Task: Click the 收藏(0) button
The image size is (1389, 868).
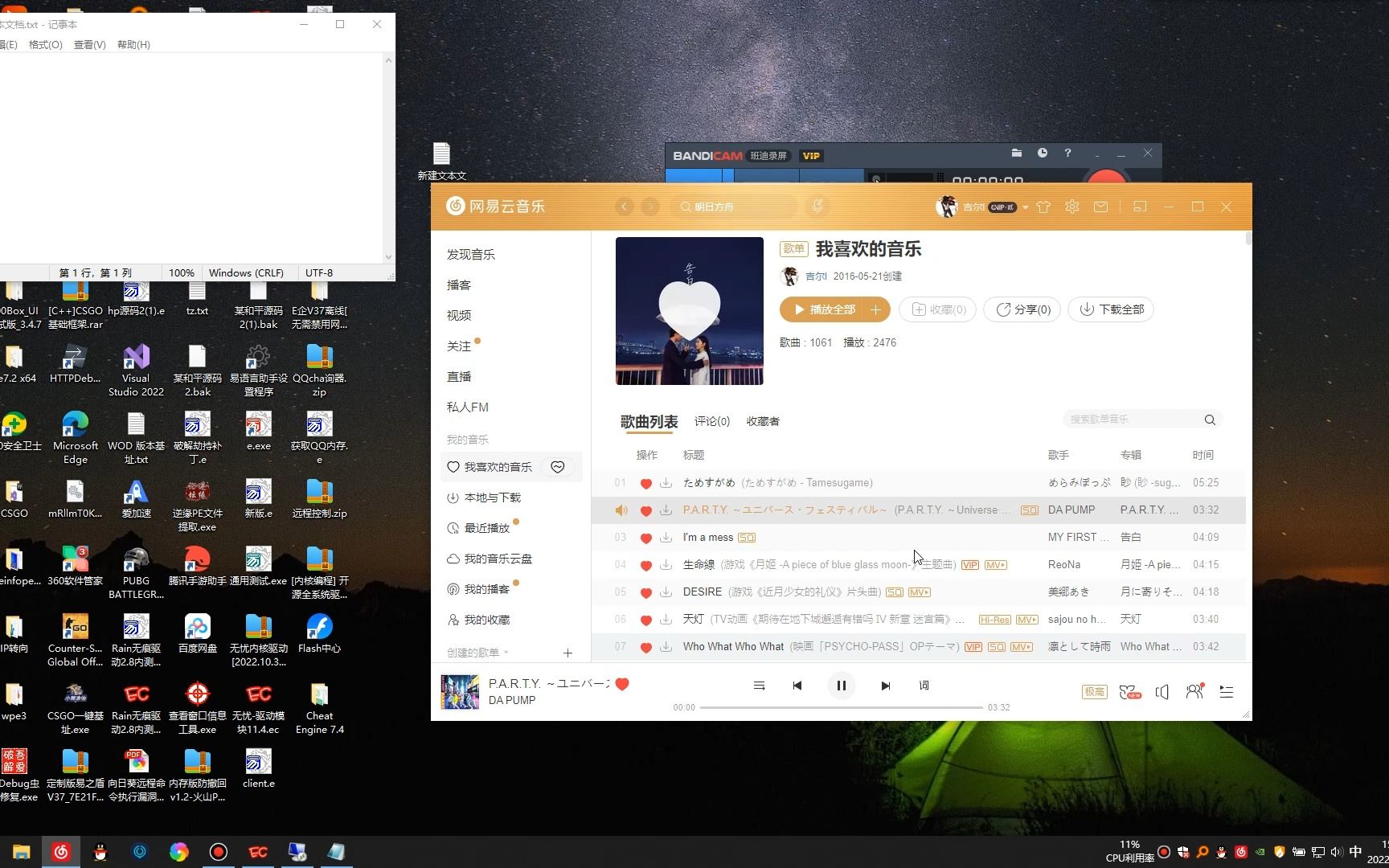Action: click(x=938, y=309)
